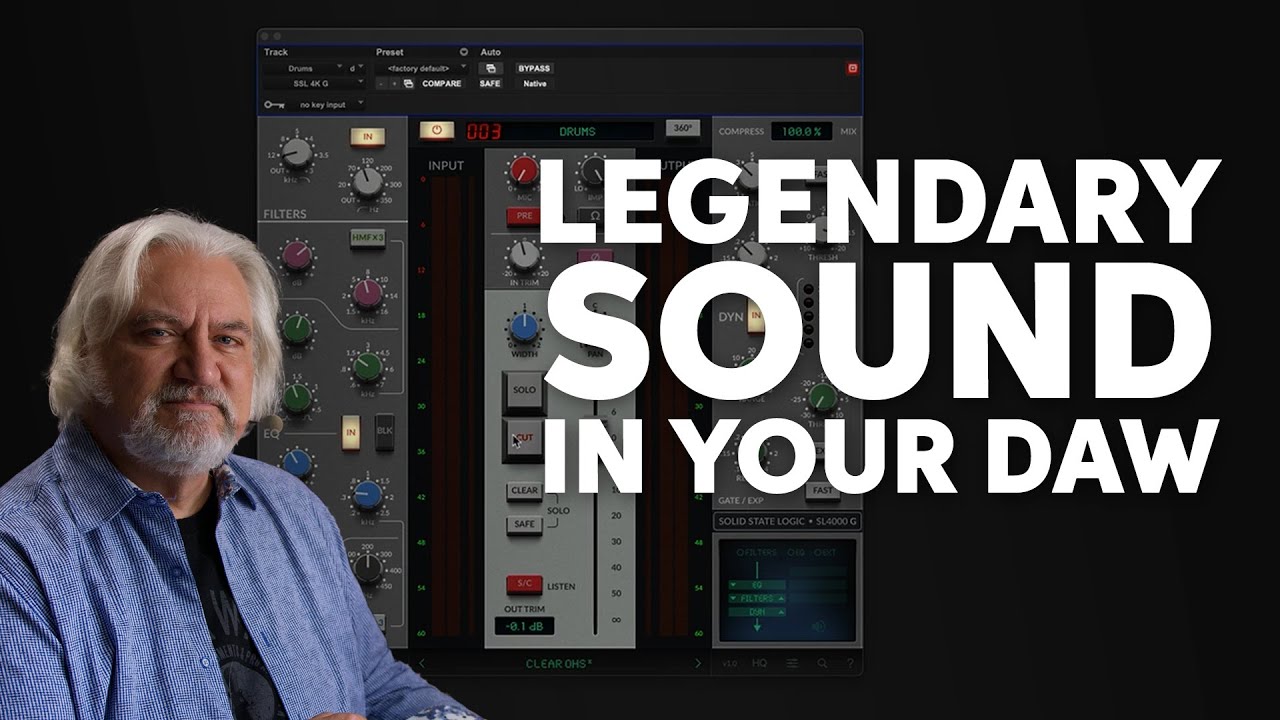Image resolution: width=1280 pixels, height=720 pixels.
Task: Go to next preset with right arrow
Action: point(698,663)
